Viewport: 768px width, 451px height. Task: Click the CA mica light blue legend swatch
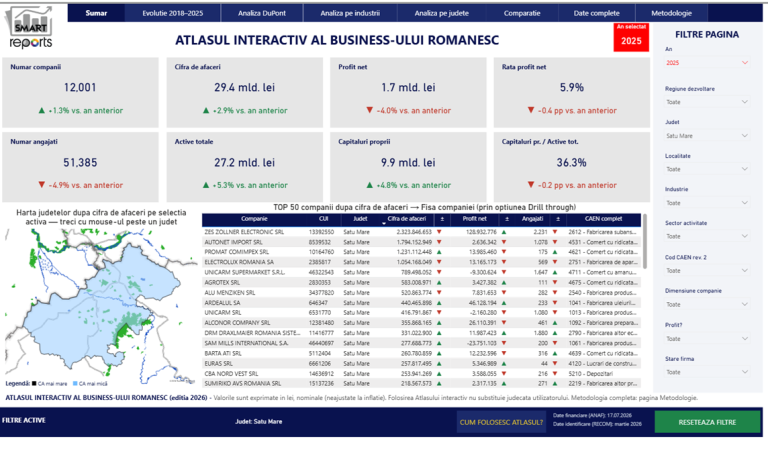point(75,383)
